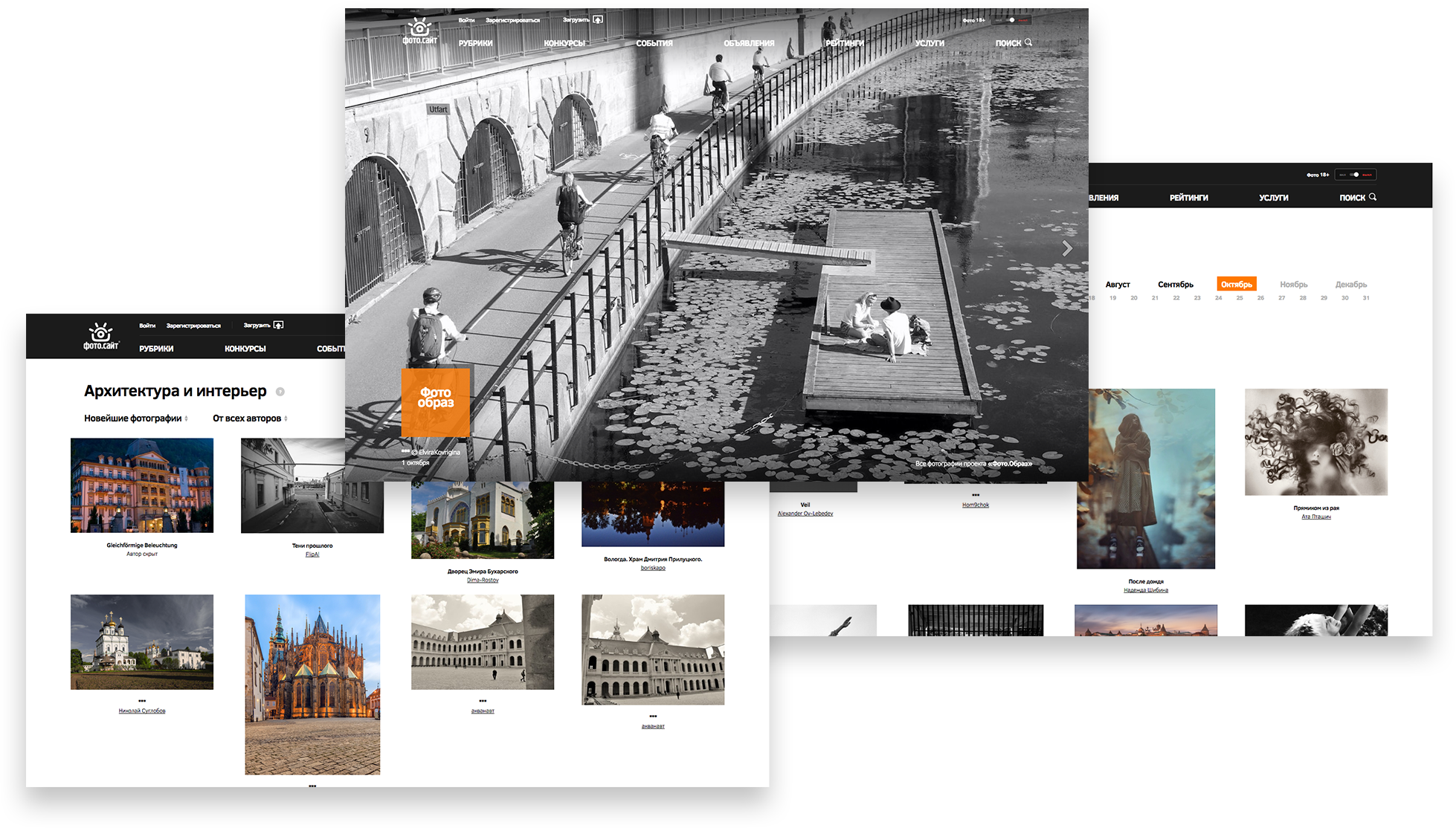
Task: Open the orange Фото образ badge
Action: (x=436, y=402)
